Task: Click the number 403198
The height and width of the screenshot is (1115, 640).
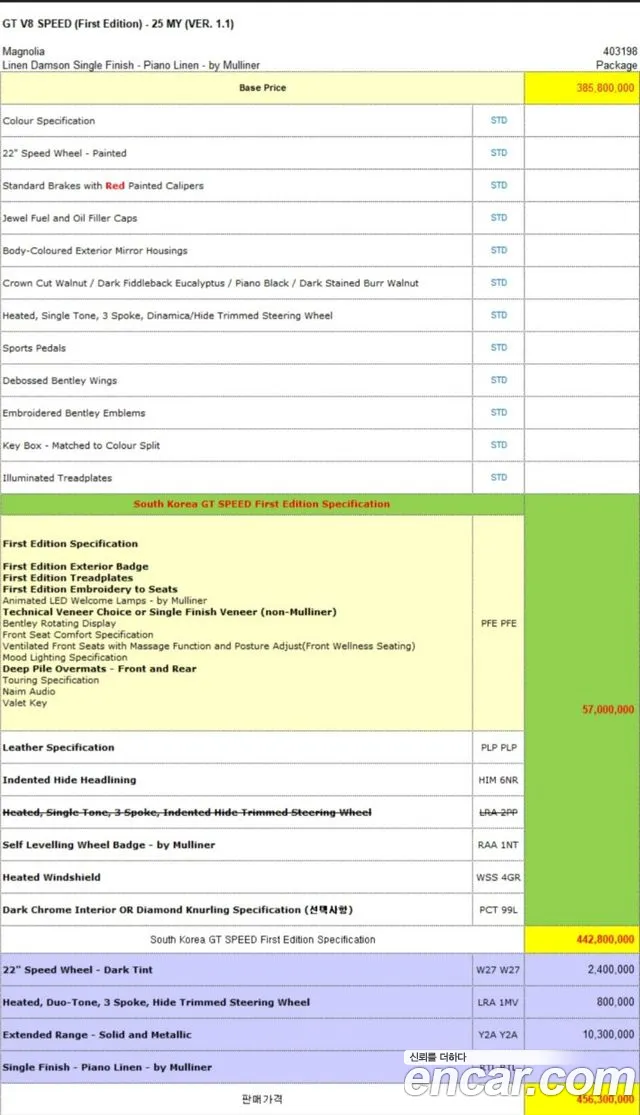Action: [620, 51]
